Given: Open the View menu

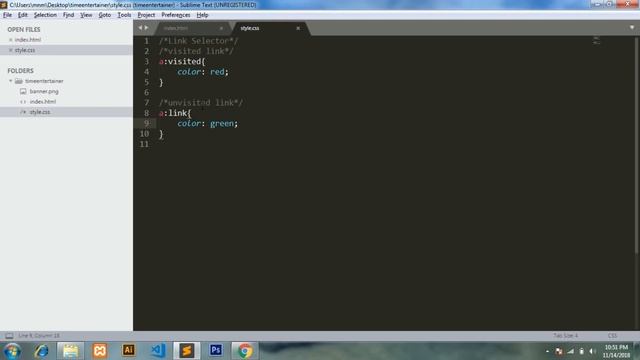Looking at the screenshot, I should (86, 15).
